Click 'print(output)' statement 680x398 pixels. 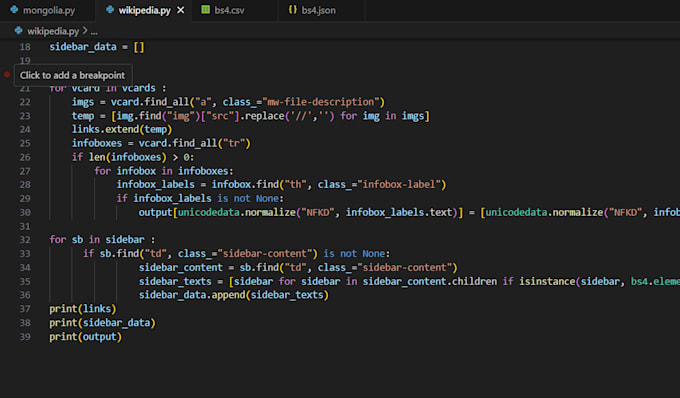[85, 336]
